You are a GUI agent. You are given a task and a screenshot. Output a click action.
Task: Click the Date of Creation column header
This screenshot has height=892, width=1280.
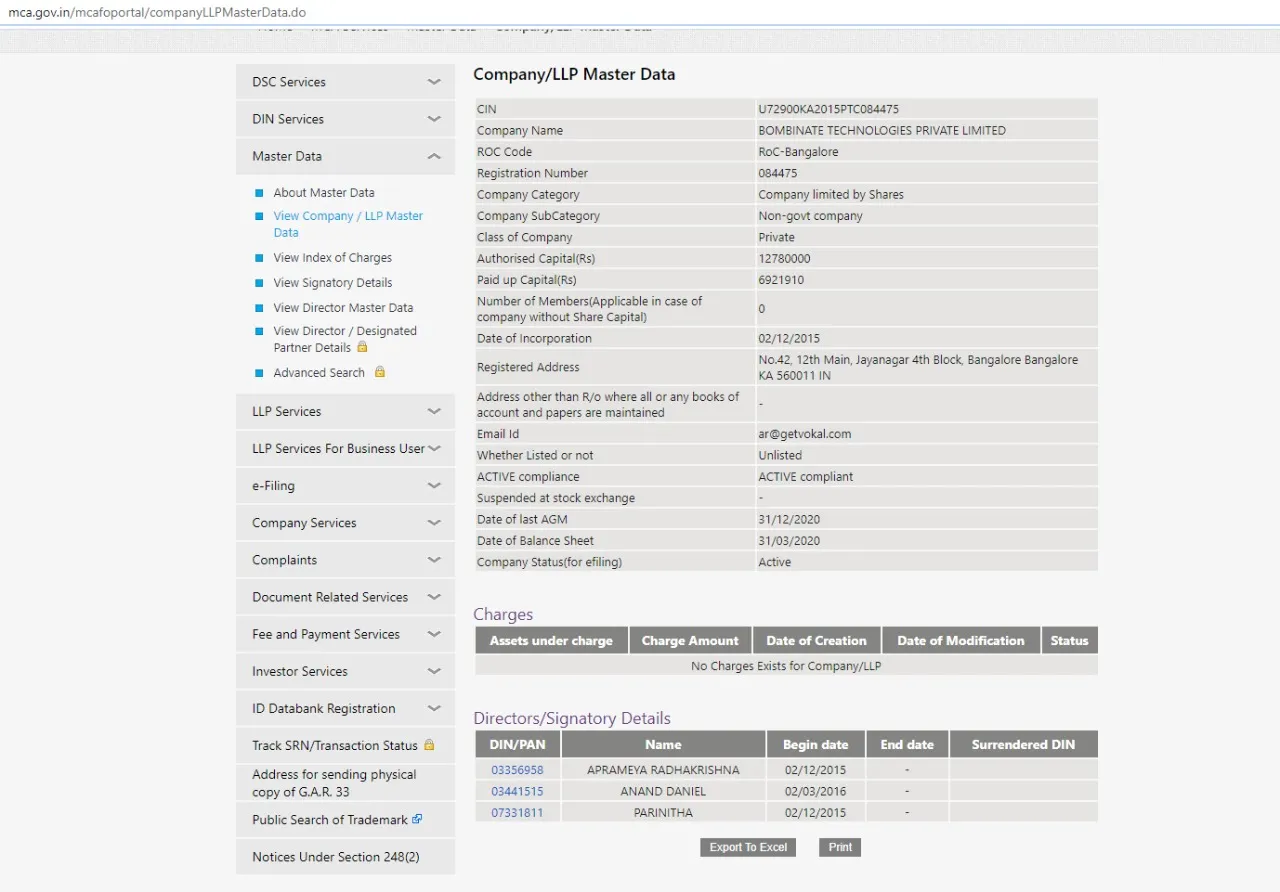pyautogui.click(x=816, y=641)
